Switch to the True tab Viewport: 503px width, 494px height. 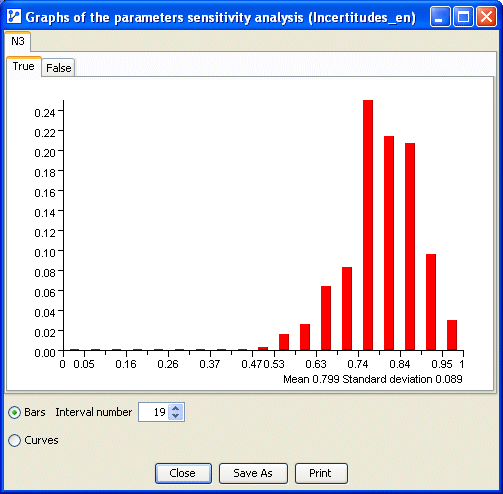pyautogui.click(x=23, y=66)
